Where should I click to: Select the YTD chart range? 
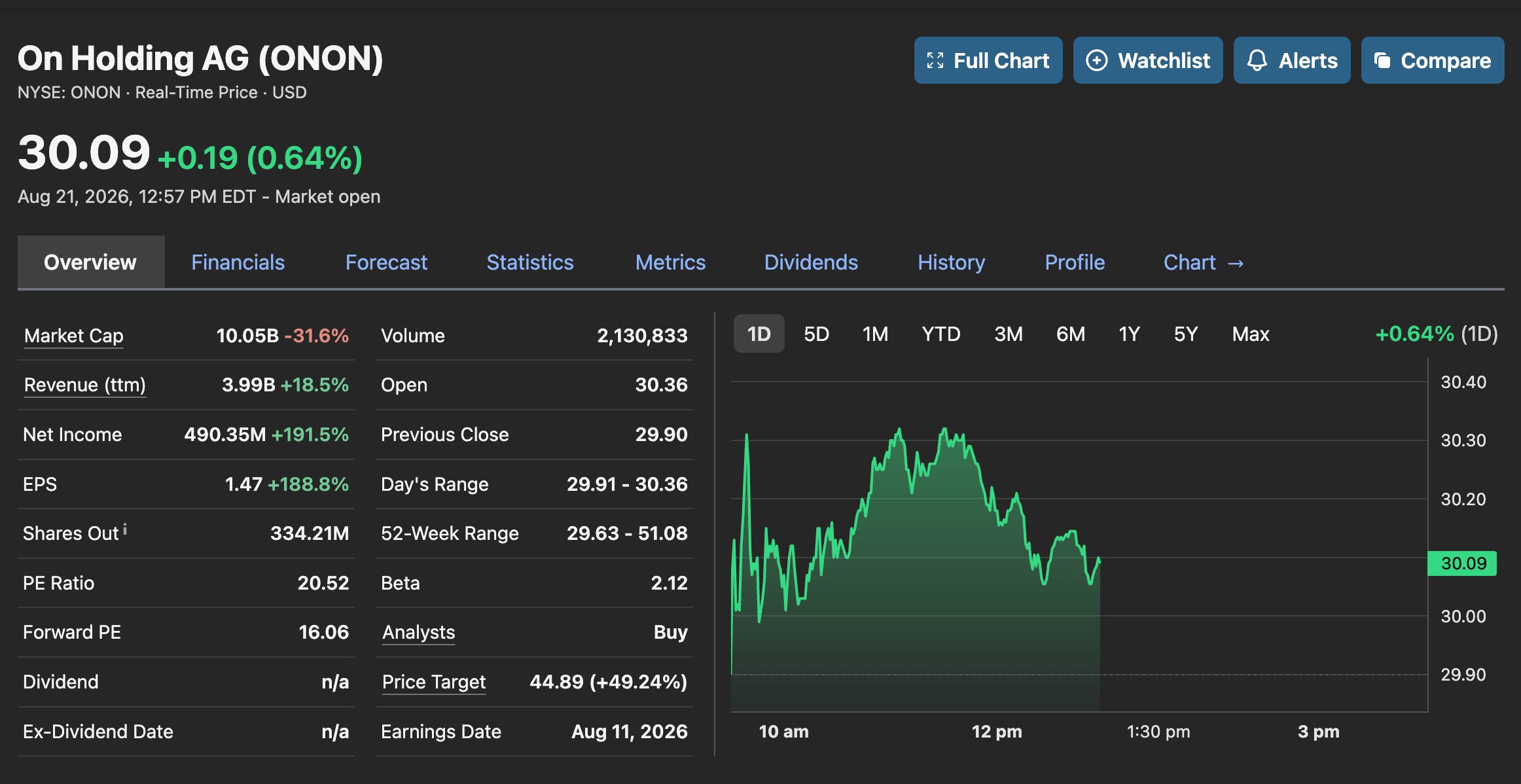(940, 334)
